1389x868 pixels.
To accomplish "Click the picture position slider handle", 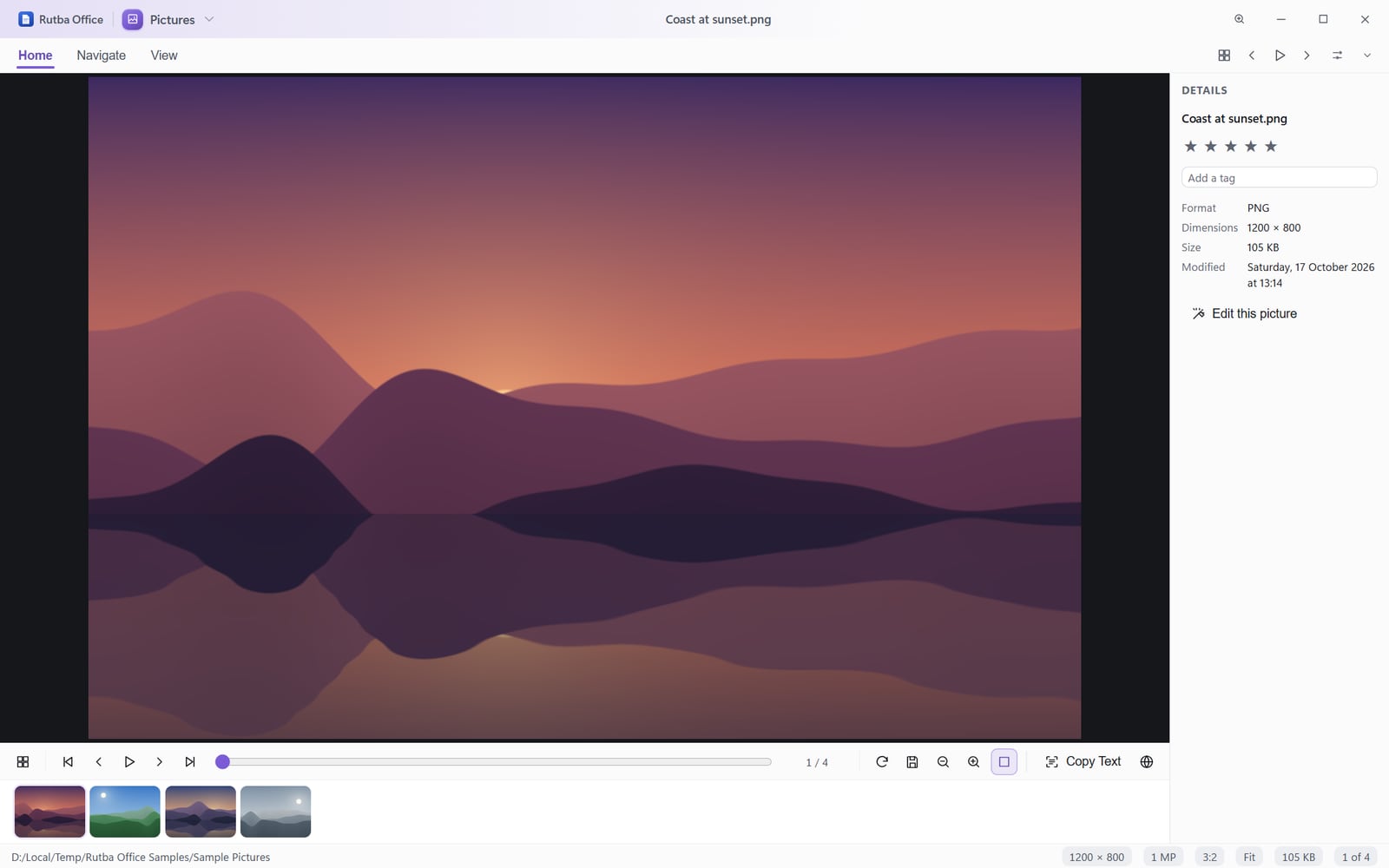I will [222, 762].
